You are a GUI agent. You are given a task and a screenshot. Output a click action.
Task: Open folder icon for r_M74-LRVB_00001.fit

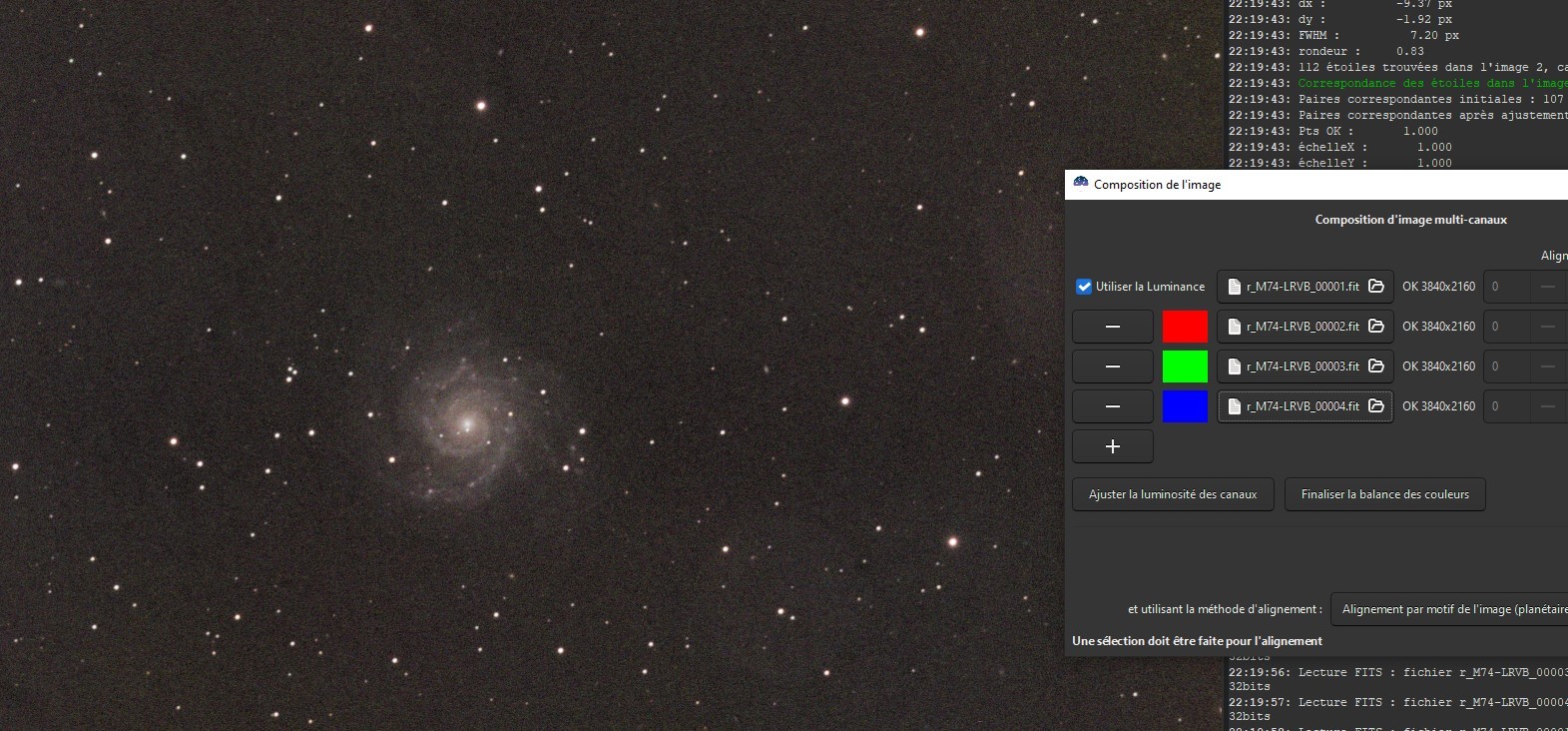click(x=1376, y=287)
